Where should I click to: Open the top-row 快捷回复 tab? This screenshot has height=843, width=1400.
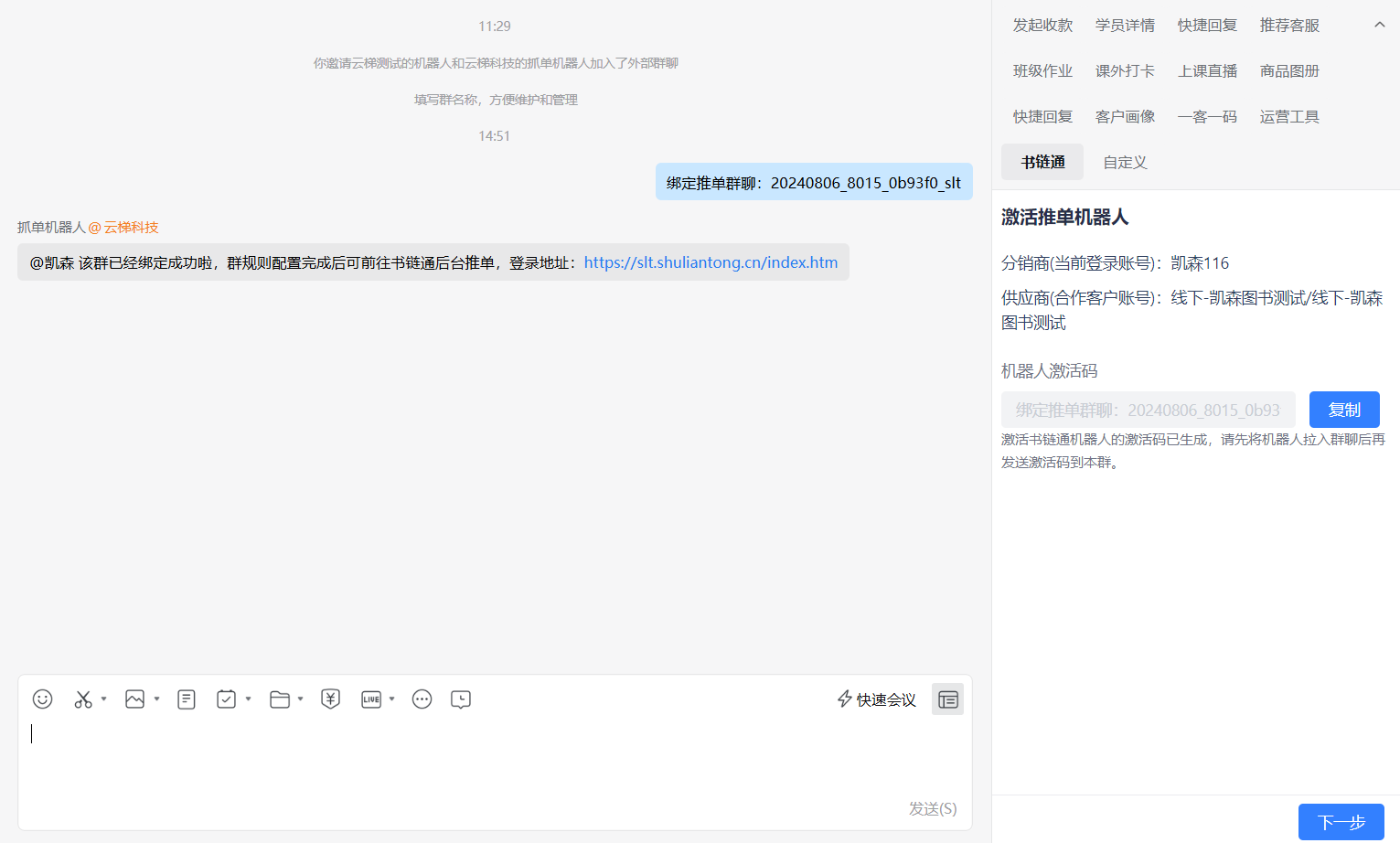pos(1207,25)
